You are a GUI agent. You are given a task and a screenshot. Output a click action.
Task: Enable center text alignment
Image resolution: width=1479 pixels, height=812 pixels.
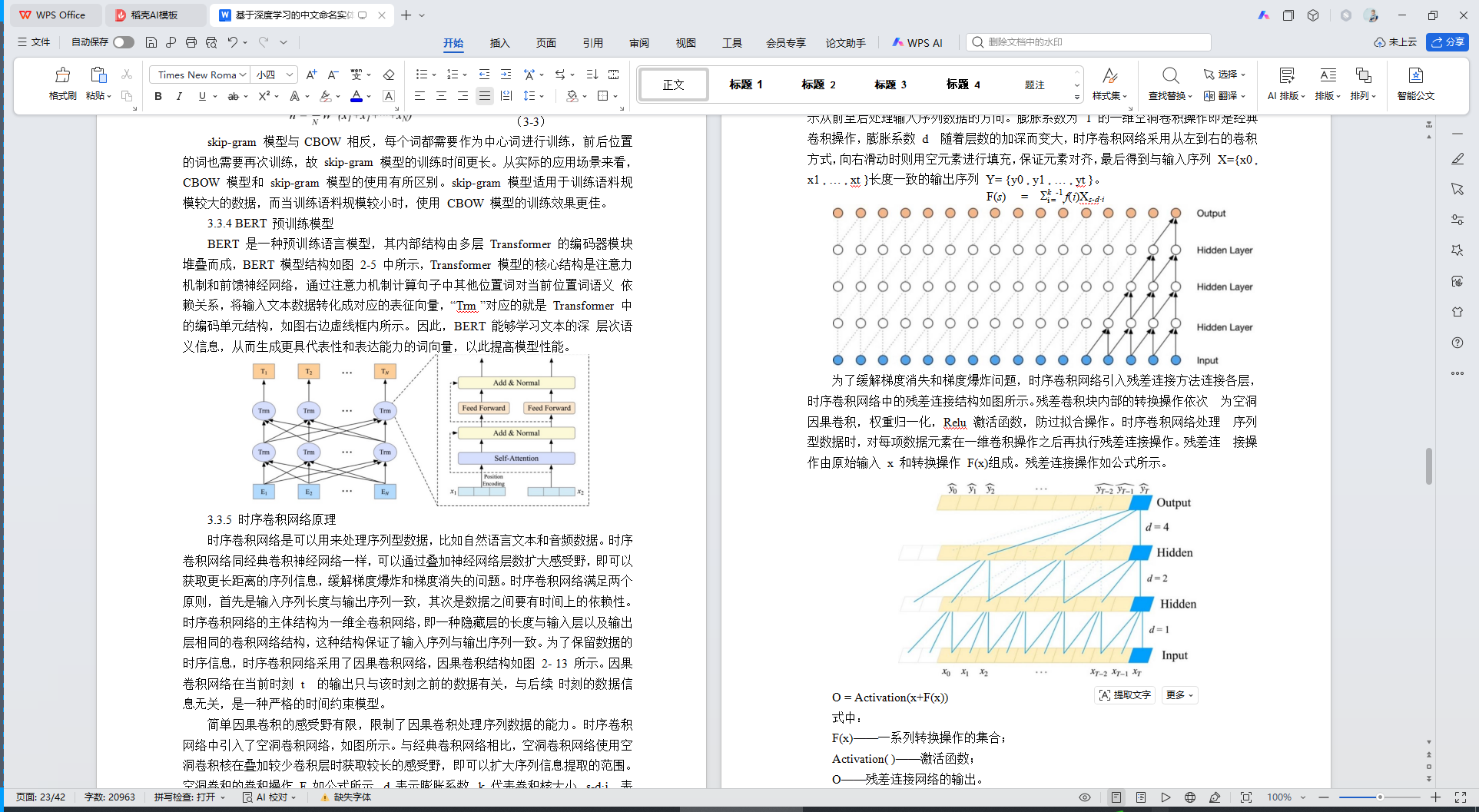(441, 96)
